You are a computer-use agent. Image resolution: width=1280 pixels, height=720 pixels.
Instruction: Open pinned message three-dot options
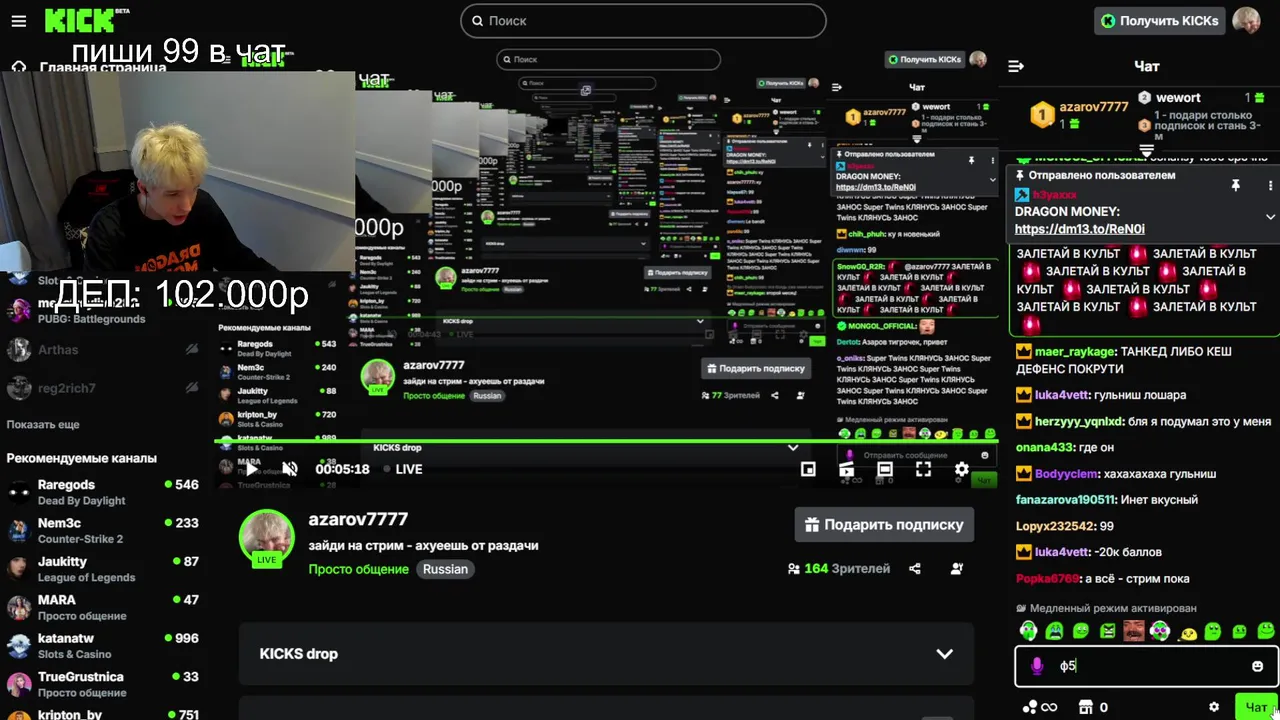click(x=1271, y=185)
